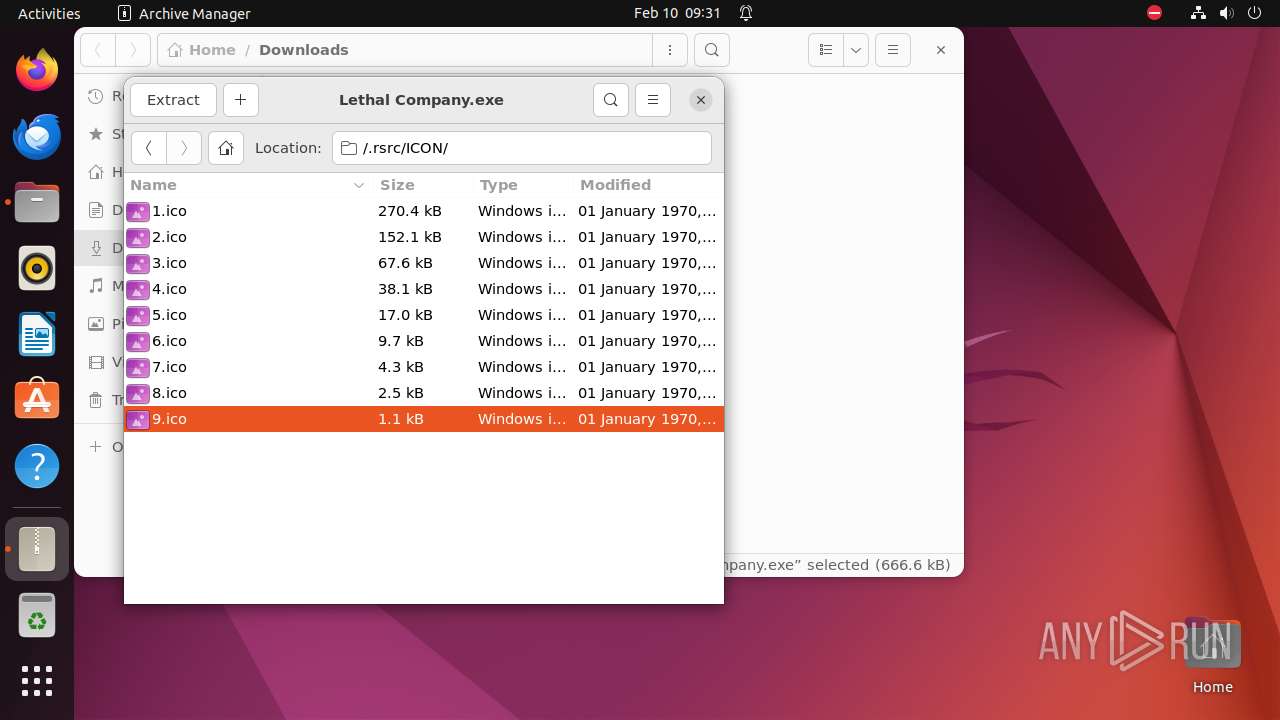Open search in Archive Manager
The image size is (1280, 720).
[611, 100]
